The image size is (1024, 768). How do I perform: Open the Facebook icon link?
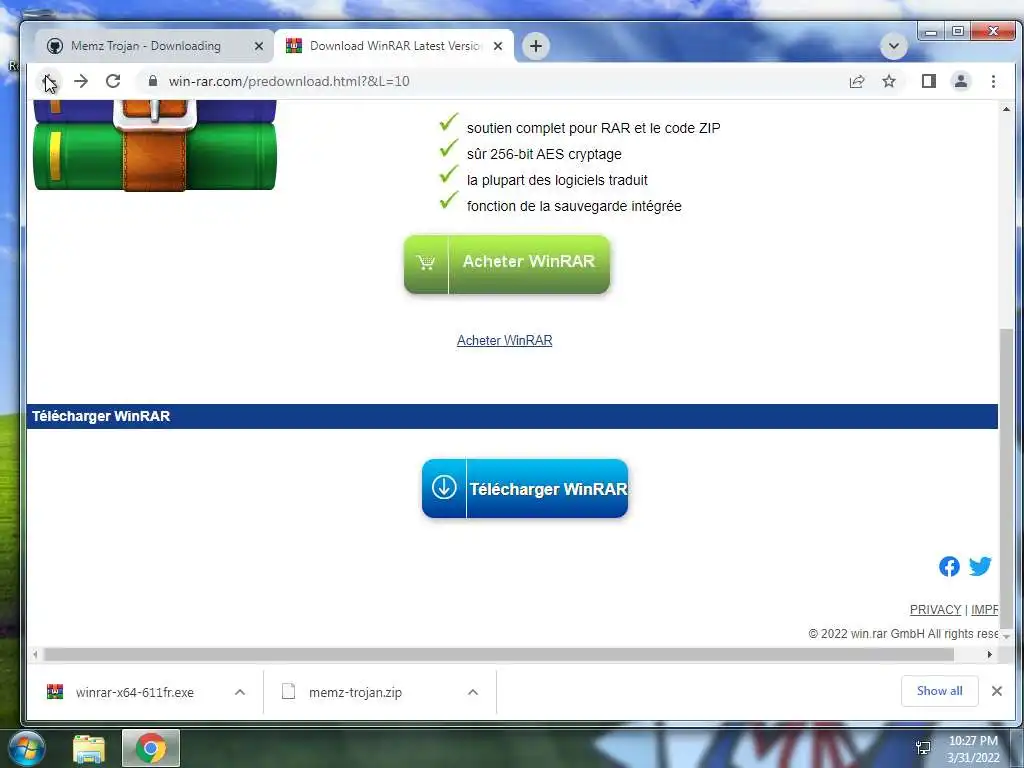coord(950,566)
